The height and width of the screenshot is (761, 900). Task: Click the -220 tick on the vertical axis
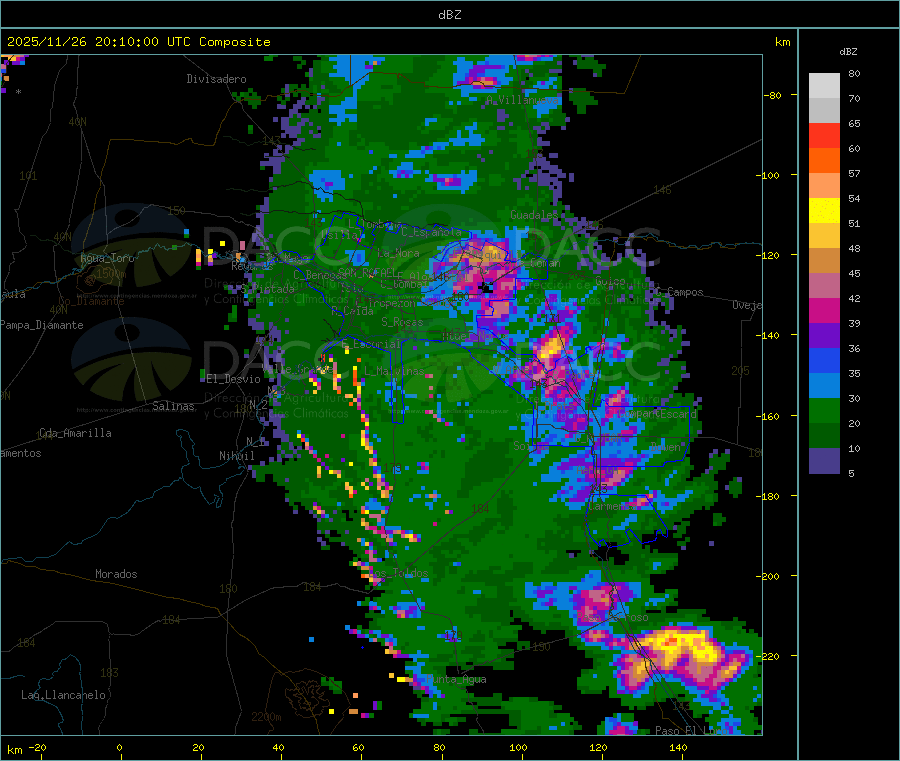(x=767, y=656)
